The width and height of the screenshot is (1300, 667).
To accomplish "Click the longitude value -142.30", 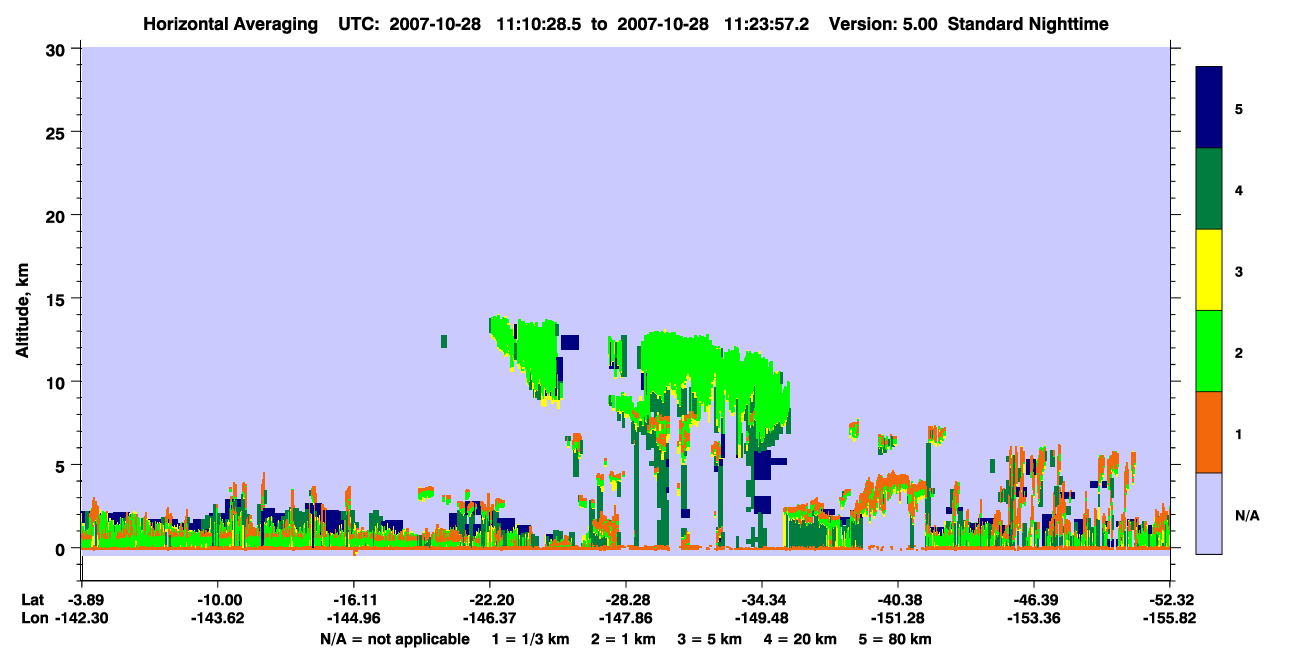I will 82,619.
